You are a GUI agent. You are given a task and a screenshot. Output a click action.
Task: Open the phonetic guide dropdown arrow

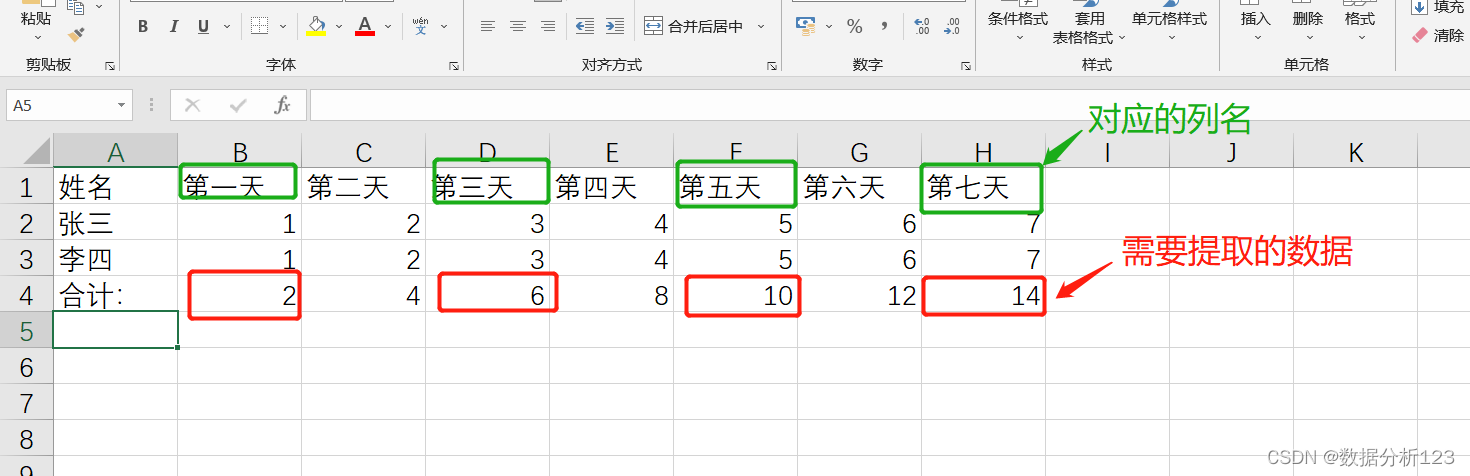click(x=444, y=27)
